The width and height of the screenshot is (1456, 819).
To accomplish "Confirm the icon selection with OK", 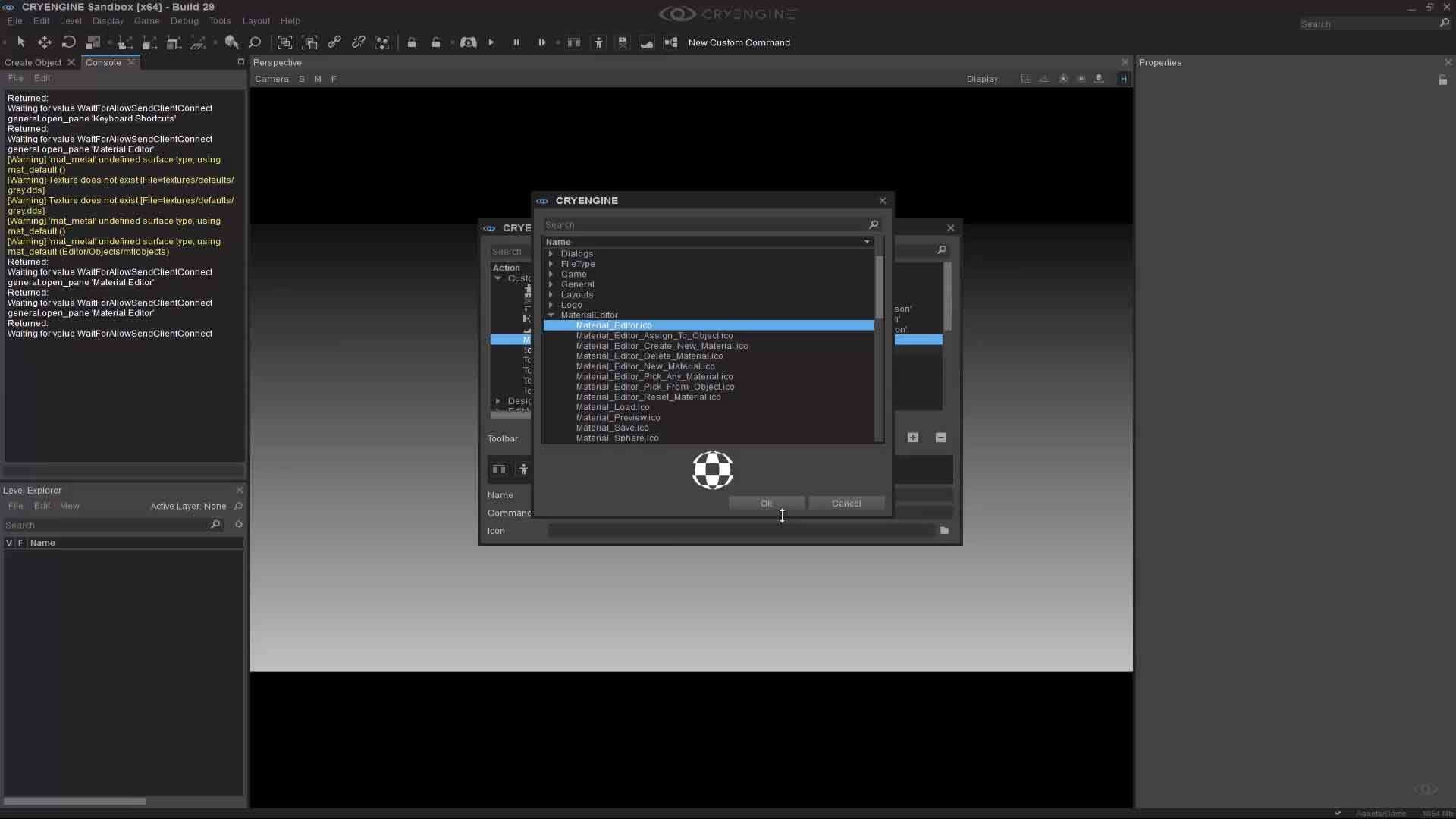I will [x=767, y=503].
